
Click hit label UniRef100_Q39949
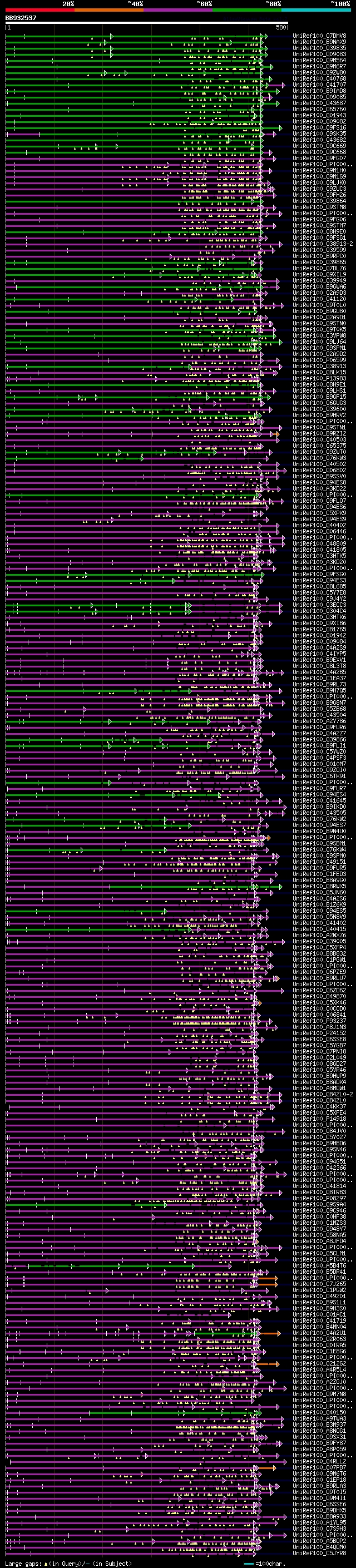coord(319,280)
